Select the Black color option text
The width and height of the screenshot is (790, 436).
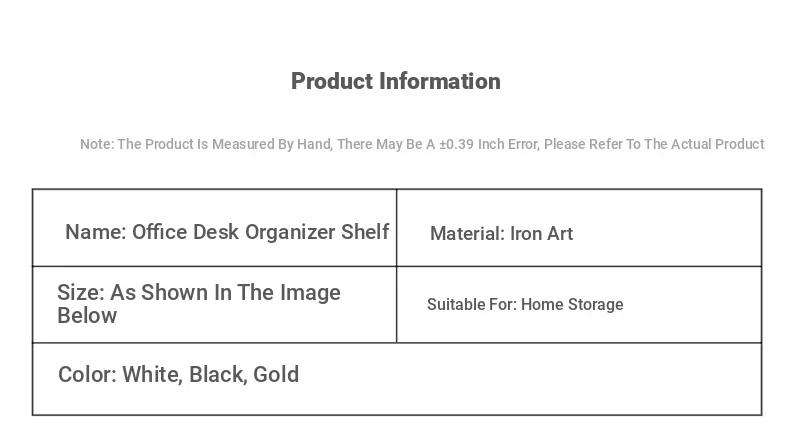coord(218,375)
